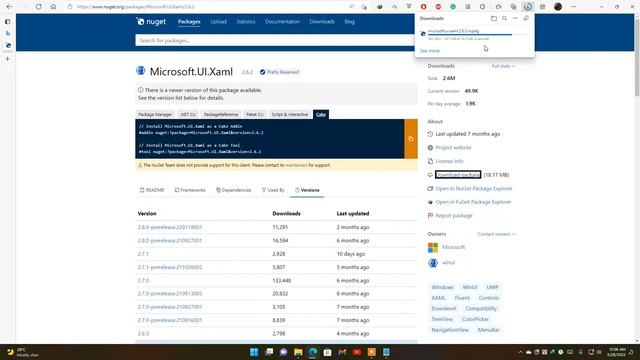
Task: Click the Edge downloads toolbar icon
Action: 528,7
